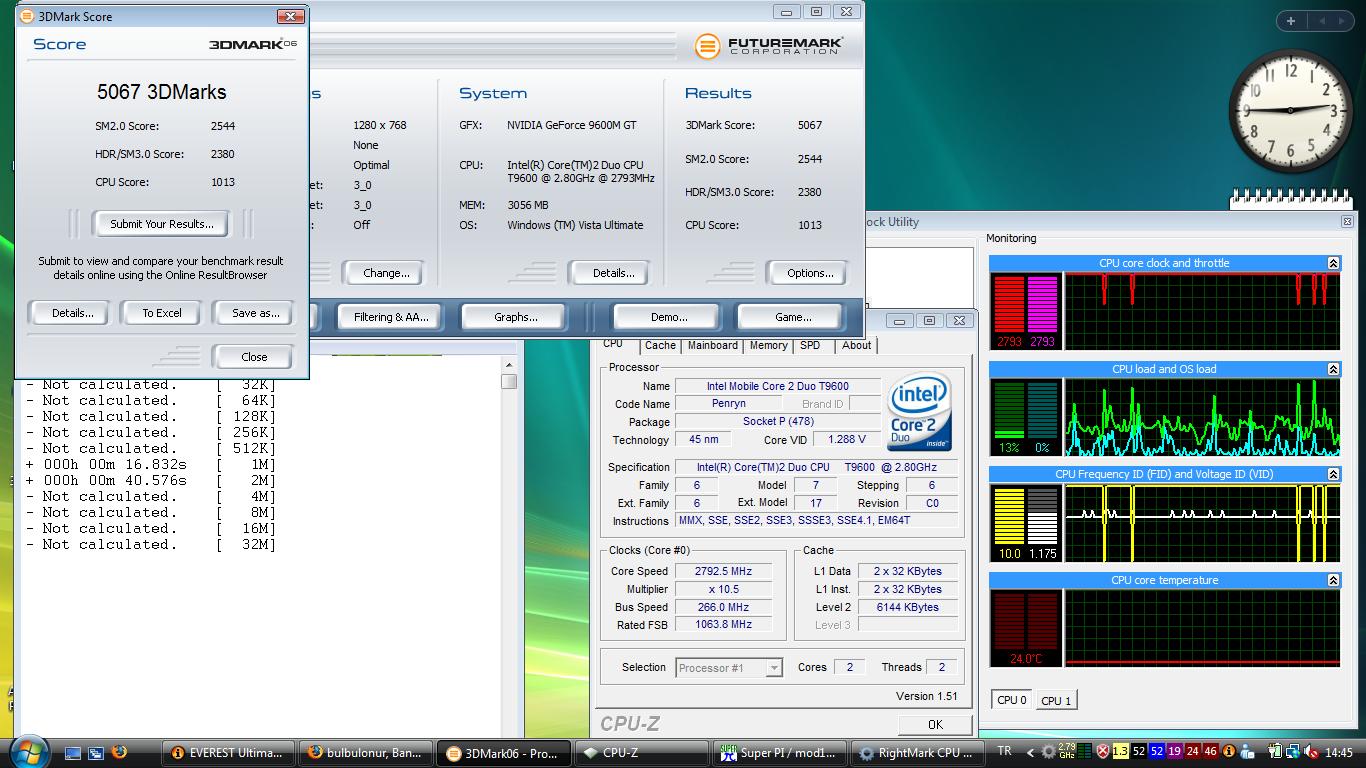The width and height of the screenshot is (1366, 768).
Task: Click OK in CPU-Z window
Action: click(935, 725)
